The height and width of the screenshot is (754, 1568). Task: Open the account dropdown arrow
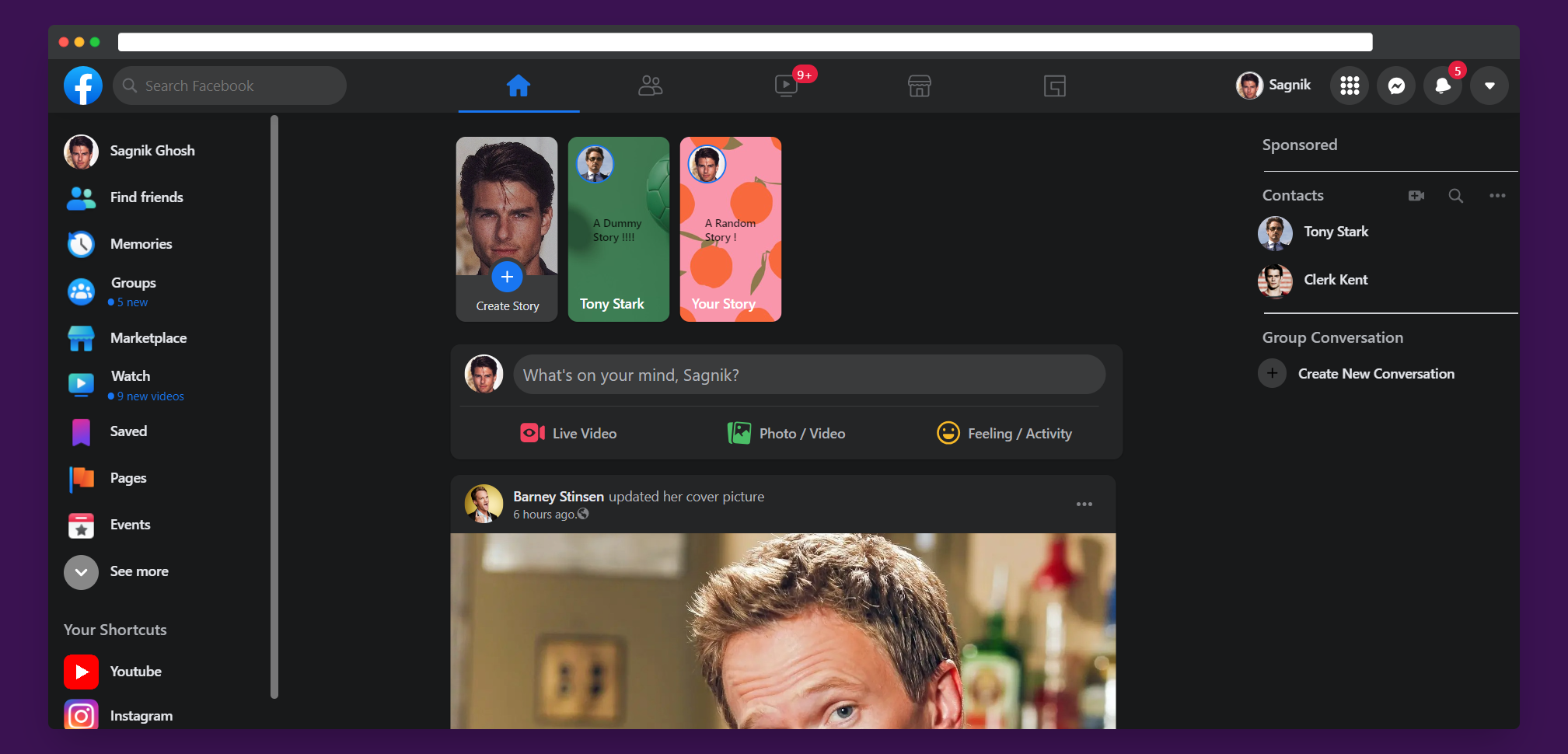click(x=1489, y=86)
